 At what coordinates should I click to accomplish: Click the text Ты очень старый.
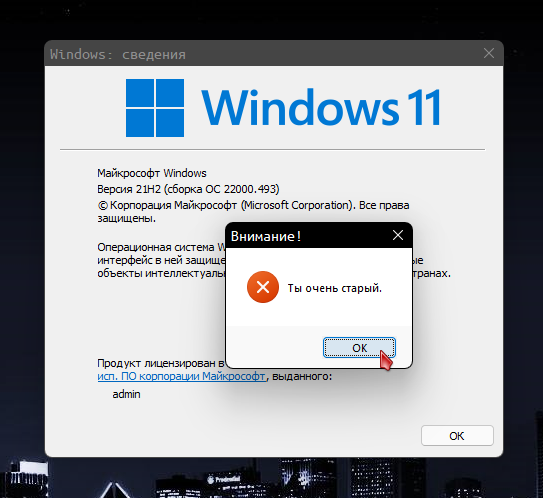(335, 288)
